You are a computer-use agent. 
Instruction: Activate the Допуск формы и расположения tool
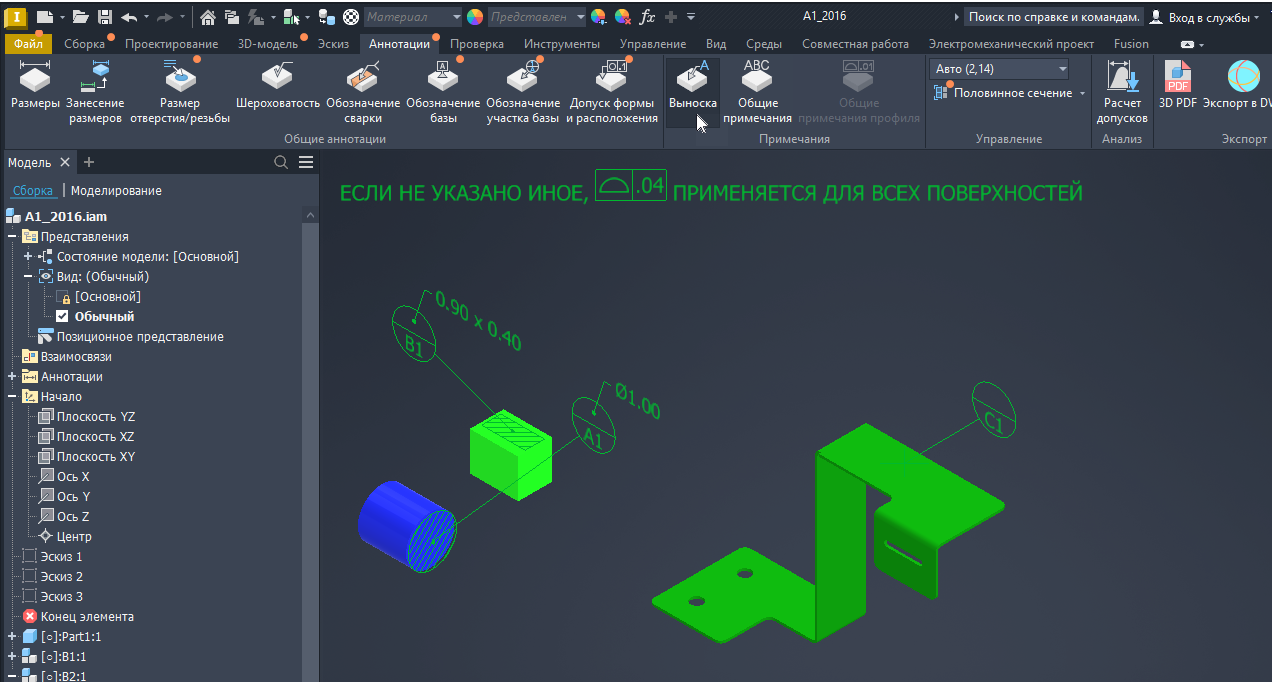tap(612, 92)
